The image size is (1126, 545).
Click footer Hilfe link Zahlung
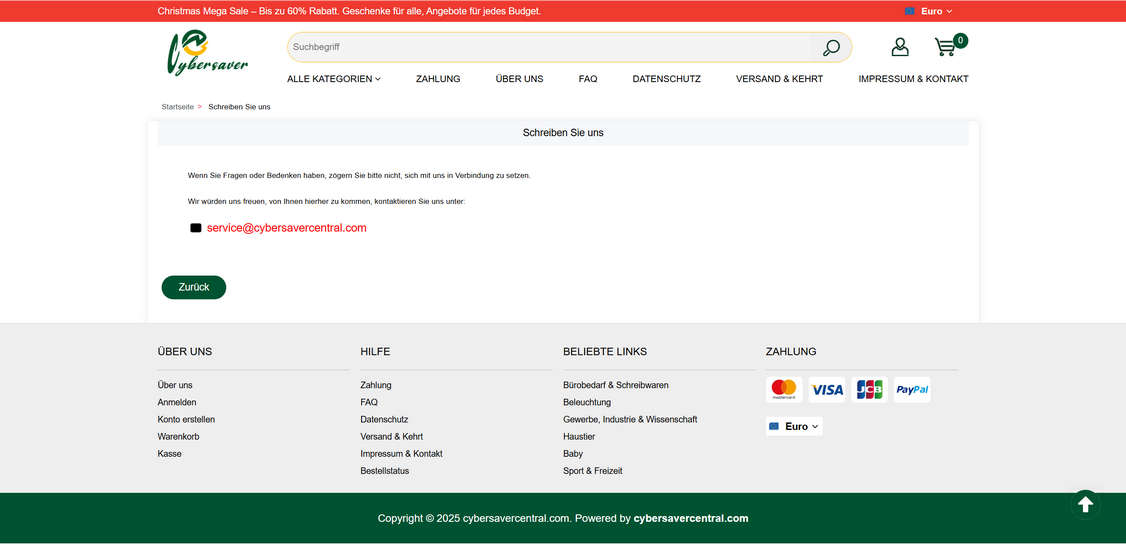click(x=376, y=386)
